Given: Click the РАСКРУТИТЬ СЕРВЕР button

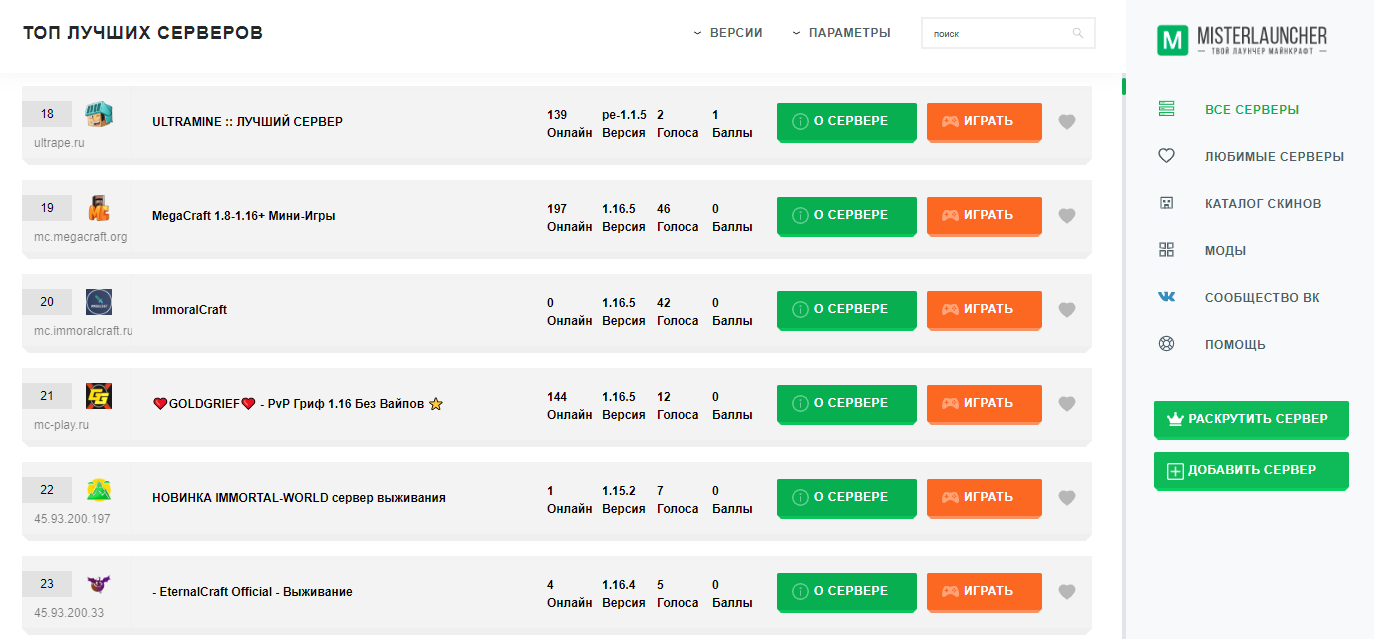Looking at the screenshot, I should click(x=1251, y=420).
